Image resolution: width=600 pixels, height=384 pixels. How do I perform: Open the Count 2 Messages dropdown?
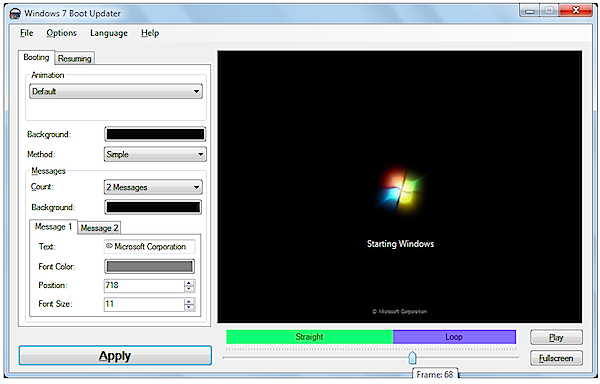click(153, 187)
